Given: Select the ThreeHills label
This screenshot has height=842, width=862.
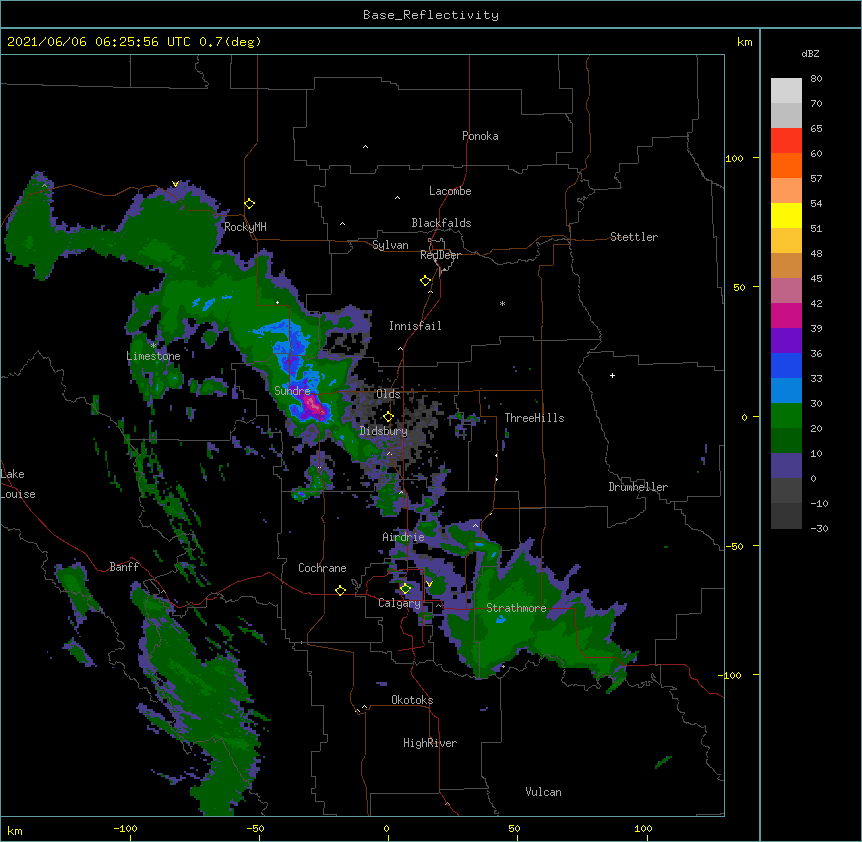Looking at the screenshot, I should 534,418.
